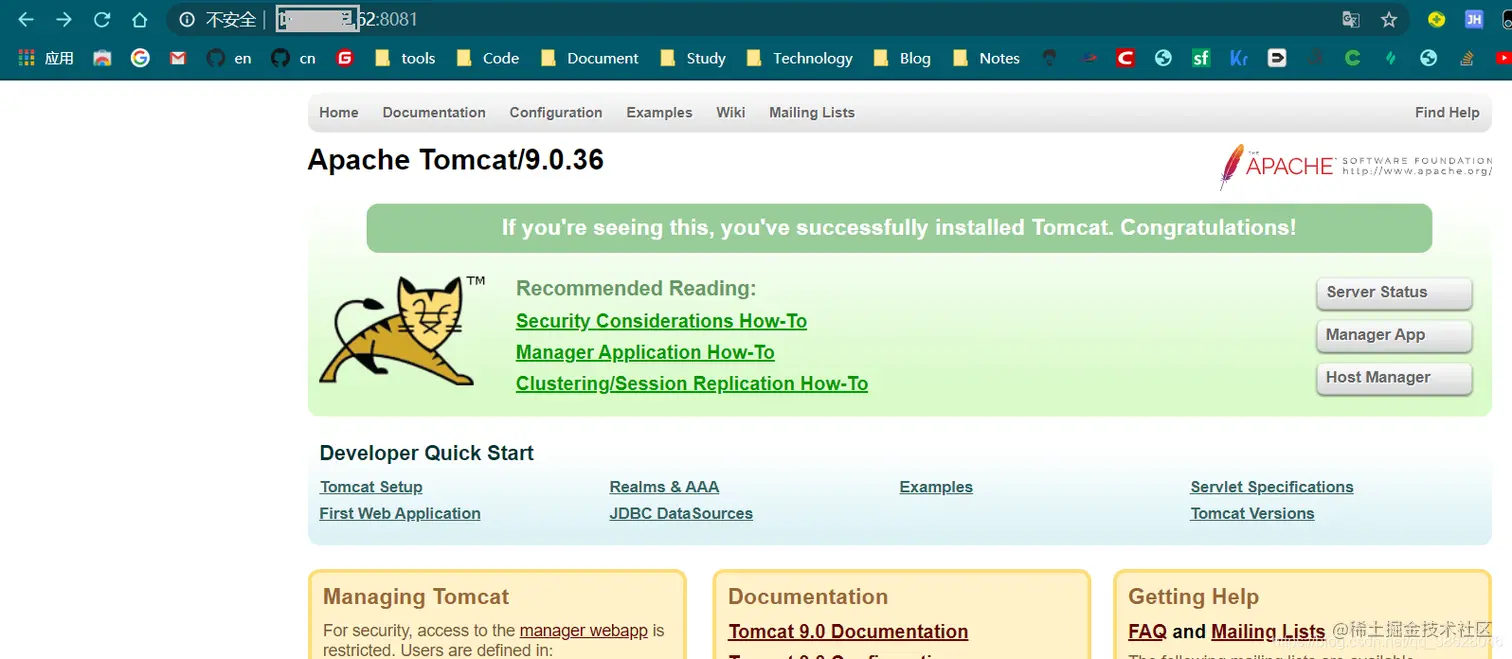Image resolution: width=1512 pixels, height=659 pixels.
Task: Click the Server Status button
Action: [1394, 293]
